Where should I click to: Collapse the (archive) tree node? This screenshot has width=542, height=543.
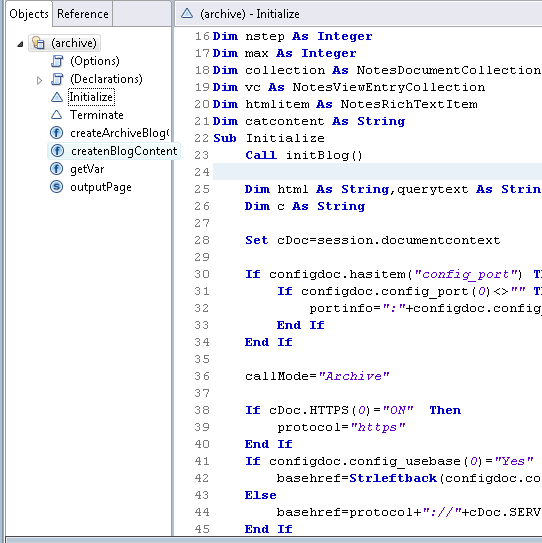click(20, 44)
